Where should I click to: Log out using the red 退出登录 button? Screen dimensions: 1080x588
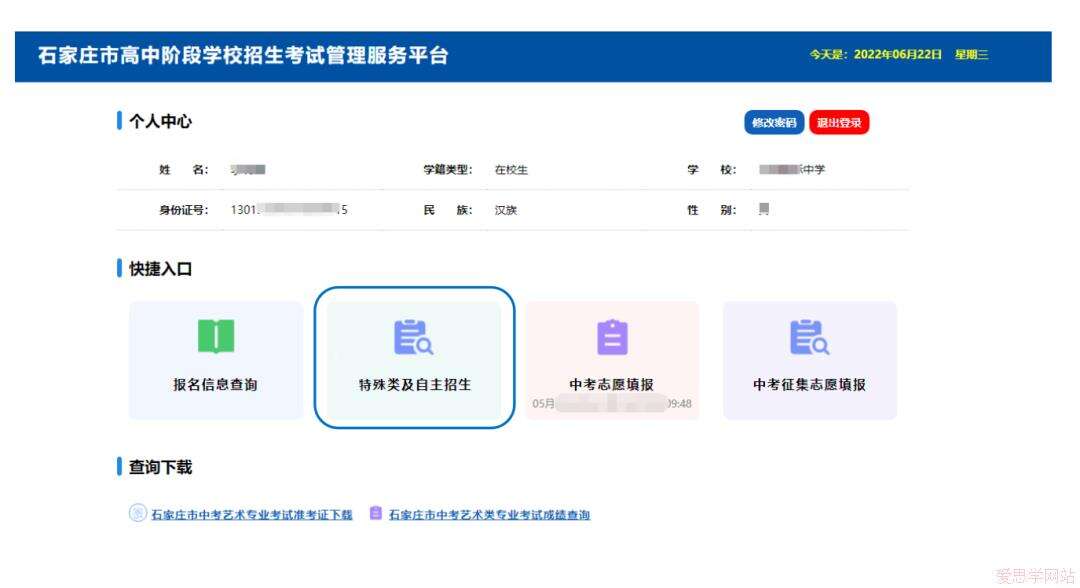click(839, 122)
